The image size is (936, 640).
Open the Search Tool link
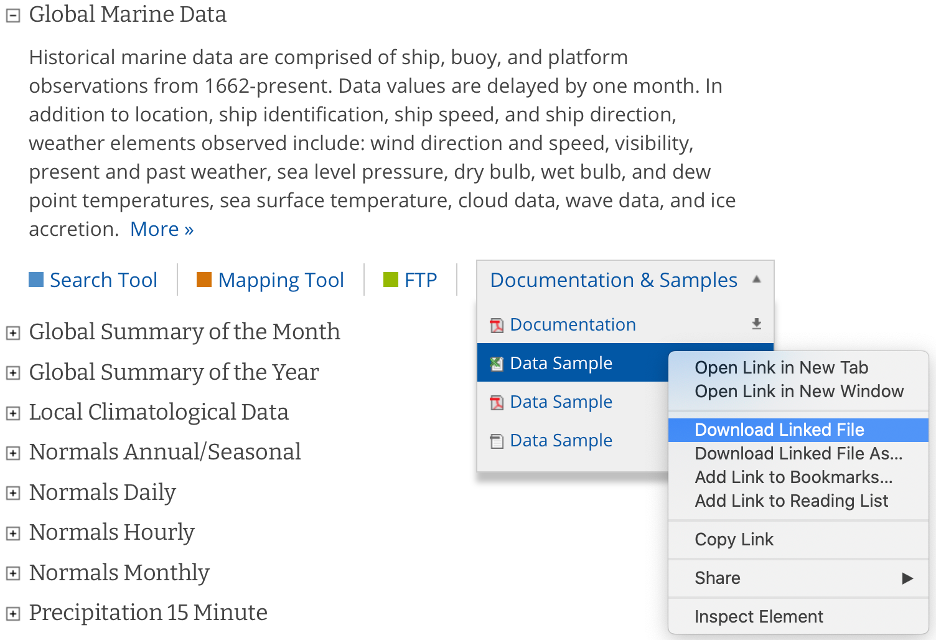point(103,279)
